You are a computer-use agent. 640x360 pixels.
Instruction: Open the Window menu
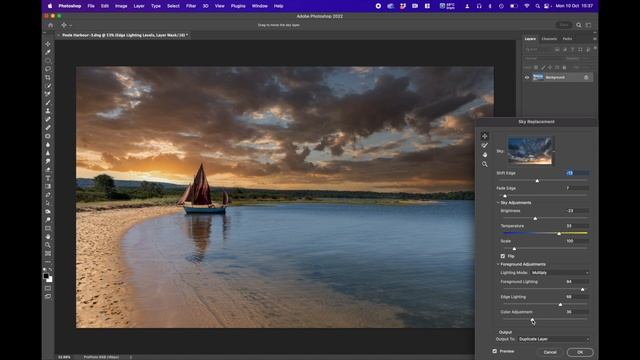pos(260,6)
